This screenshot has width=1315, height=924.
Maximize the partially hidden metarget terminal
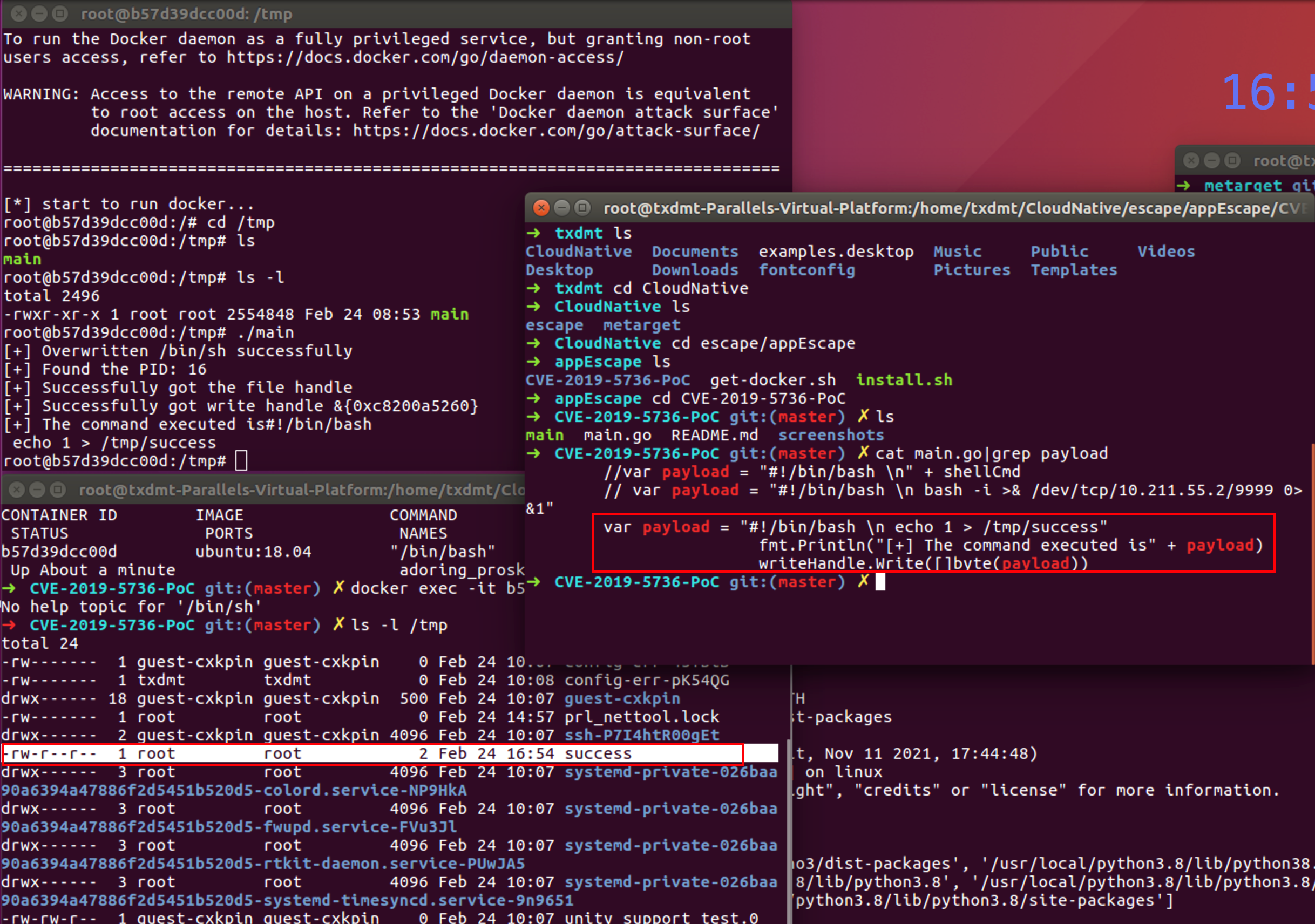click(1232, 161)
